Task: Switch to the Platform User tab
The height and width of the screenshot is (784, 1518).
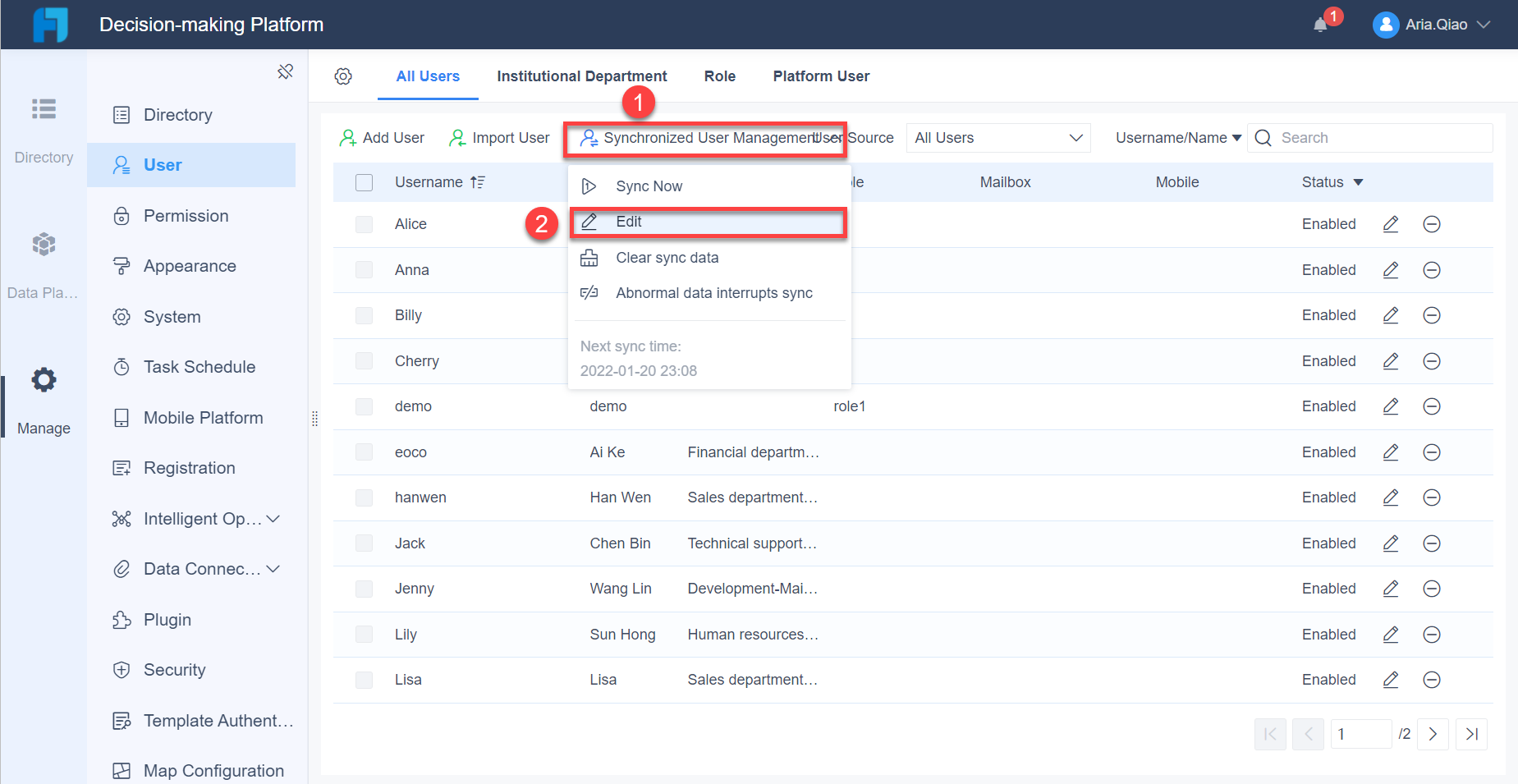Action: [820, 76]
